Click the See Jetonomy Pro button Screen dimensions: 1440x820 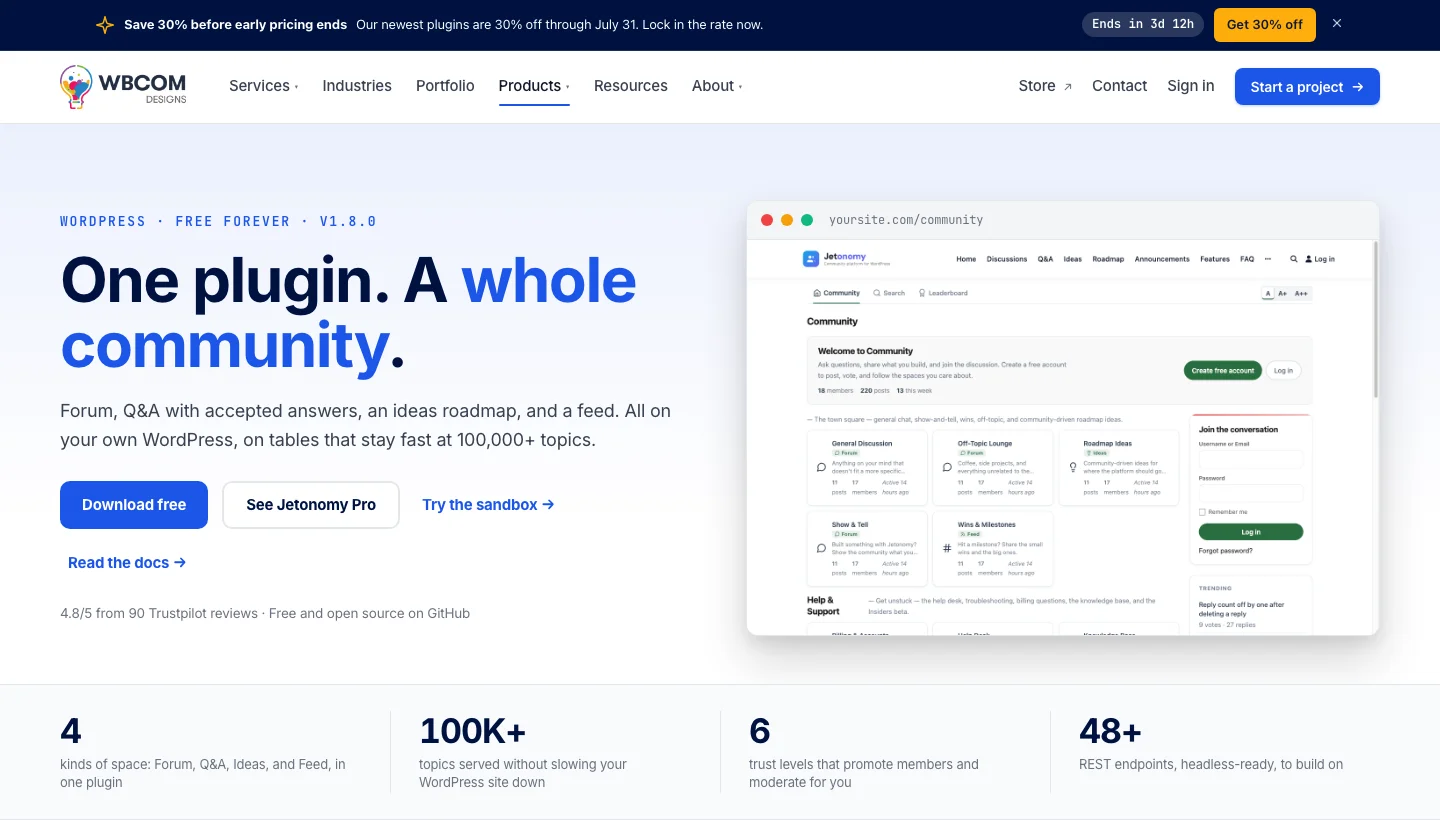[x=311, y=505]
